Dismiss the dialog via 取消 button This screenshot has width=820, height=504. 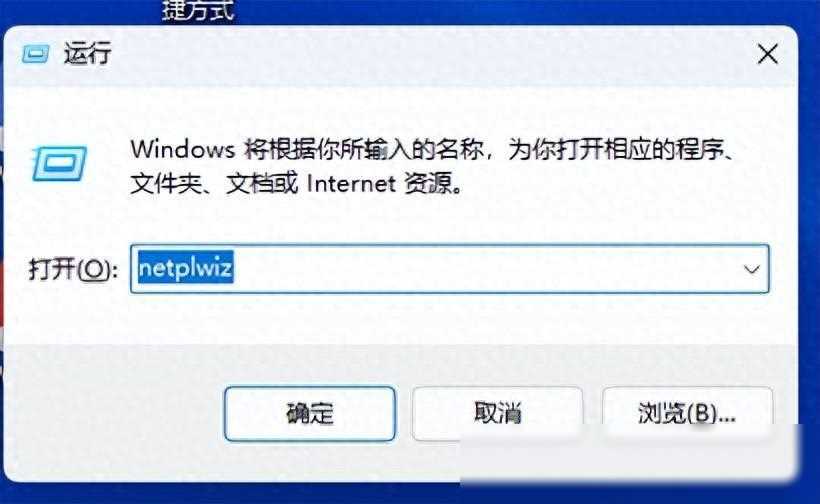(x=497, y=414)
